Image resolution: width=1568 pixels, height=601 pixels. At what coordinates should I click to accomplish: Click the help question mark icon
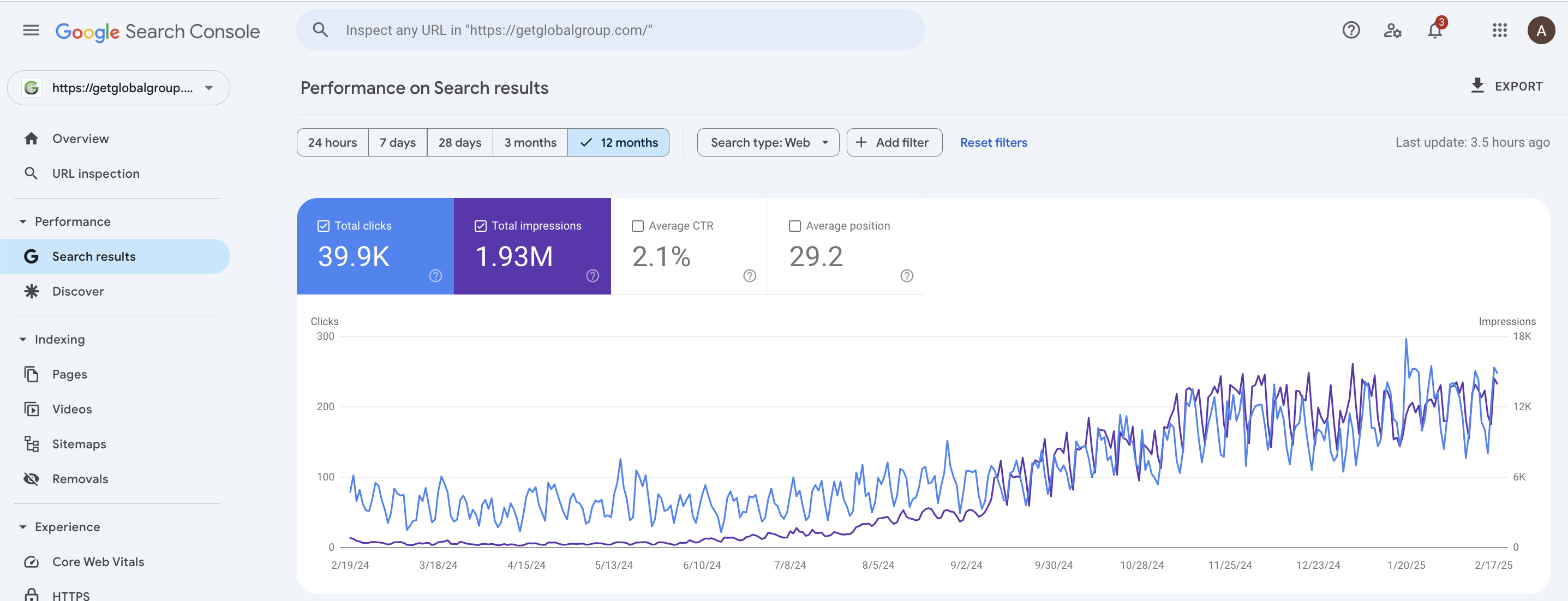pyautogui.click(x=1351, y=31)
